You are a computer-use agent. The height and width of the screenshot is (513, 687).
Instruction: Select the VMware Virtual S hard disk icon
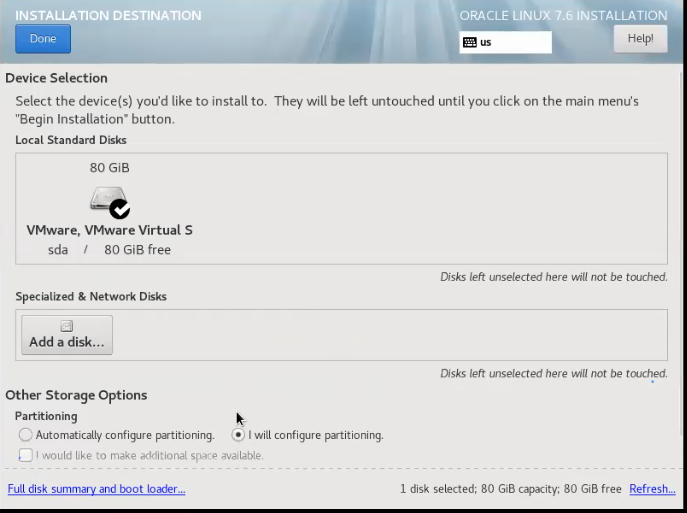108,199
